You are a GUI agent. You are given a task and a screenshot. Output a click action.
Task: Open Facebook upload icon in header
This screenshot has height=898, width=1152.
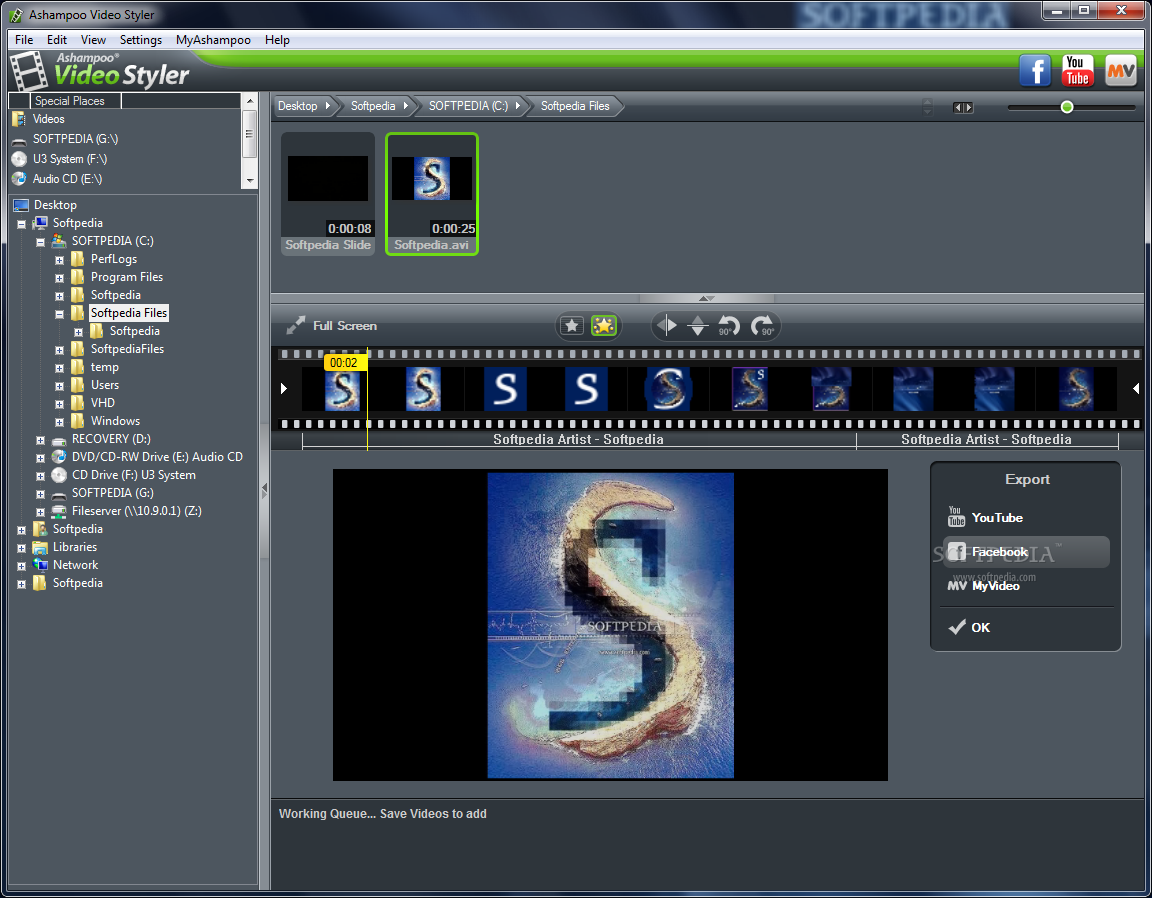pyautogui.click(x=1034, y=71)
